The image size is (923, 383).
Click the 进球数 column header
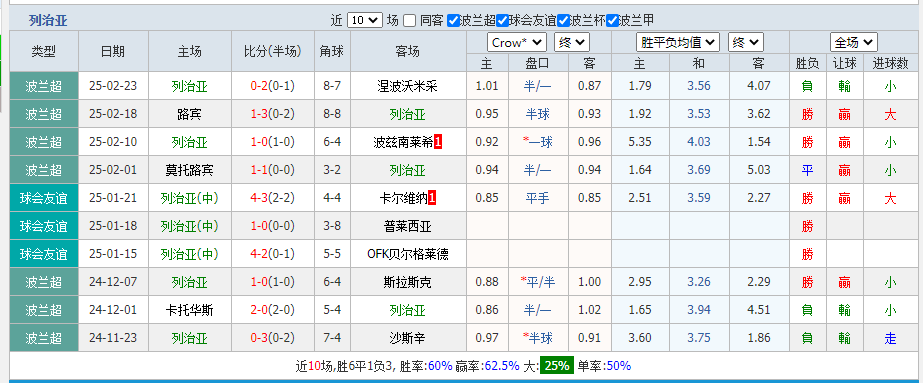click(x=891, y=63)
